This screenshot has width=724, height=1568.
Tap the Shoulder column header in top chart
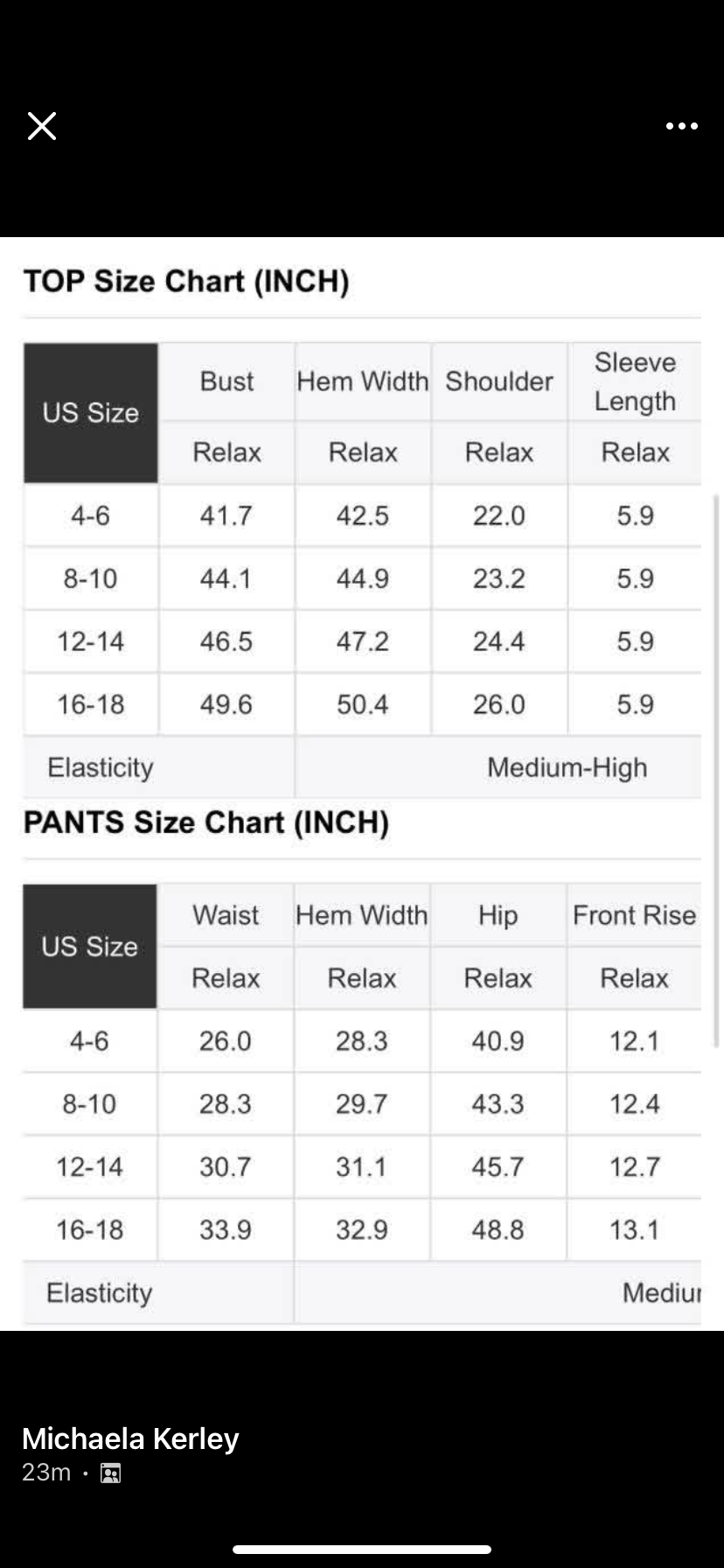[499, 381]
